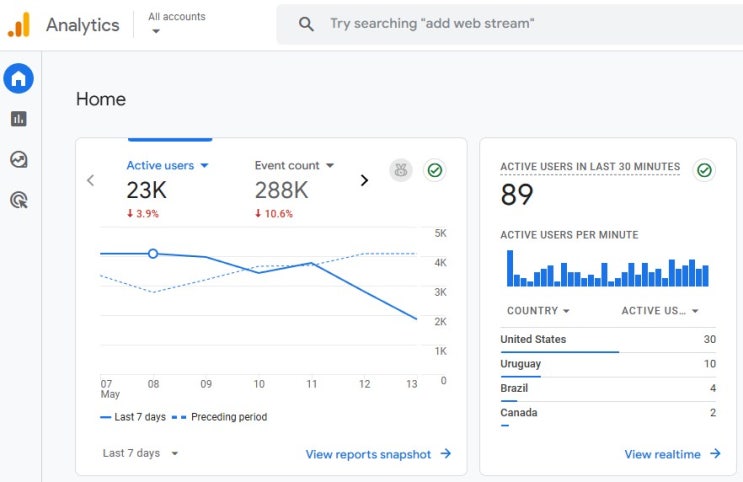
Task: Click the search field in the header
Action: click(509, 24)
